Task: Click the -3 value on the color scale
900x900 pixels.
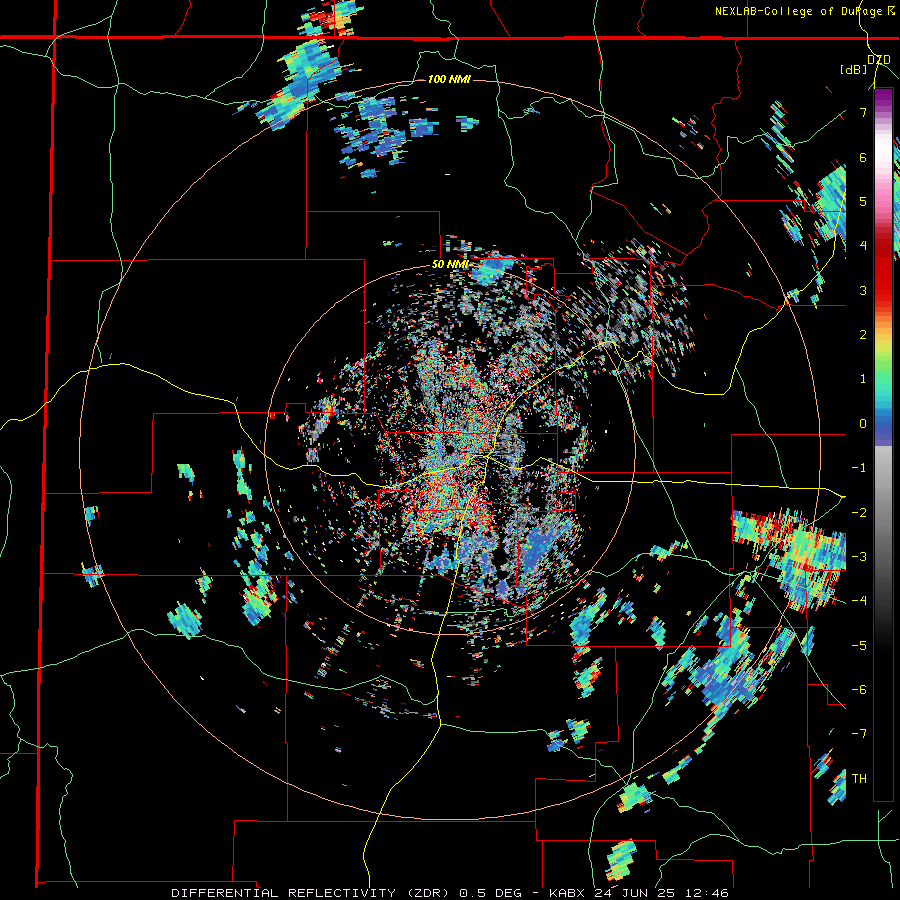Action: [x=859, y=557]
